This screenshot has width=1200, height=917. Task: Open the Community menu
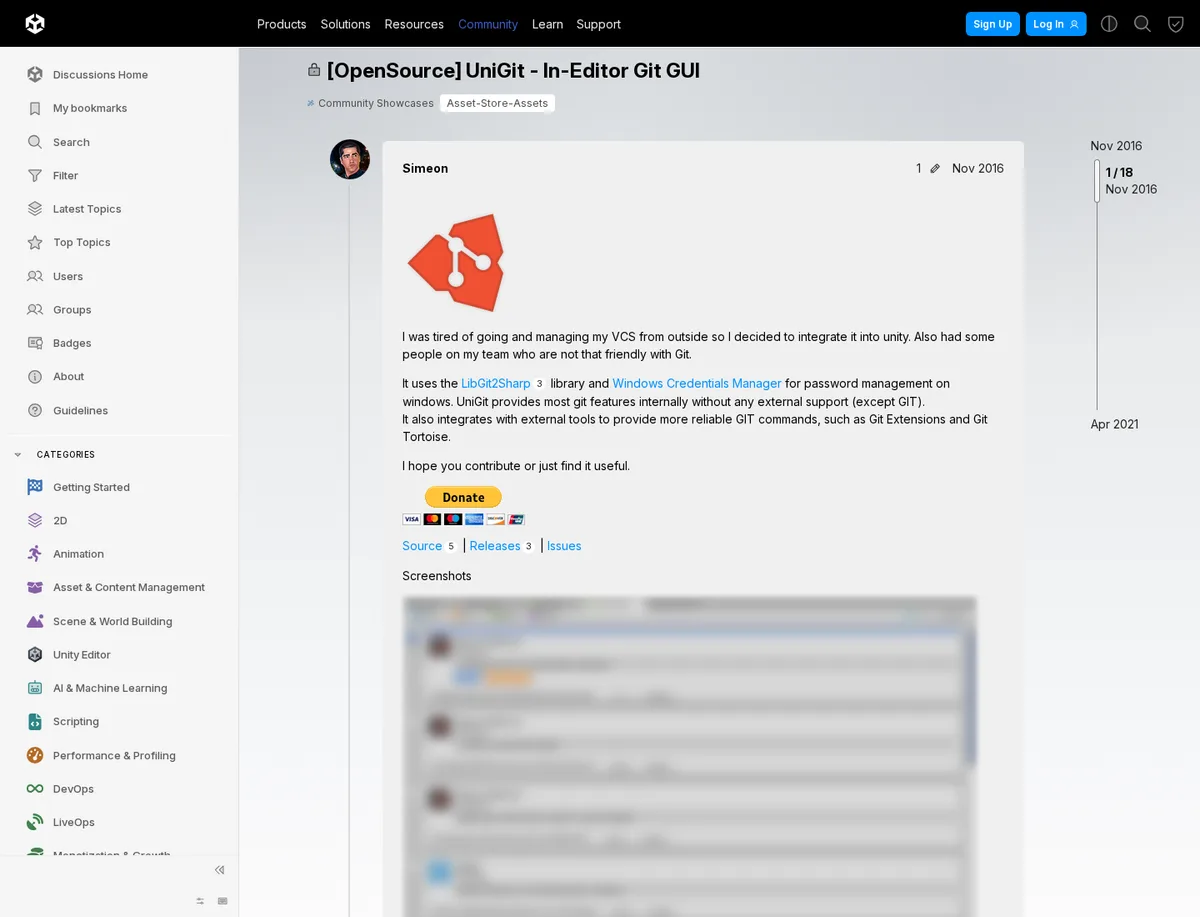(488, 24)
